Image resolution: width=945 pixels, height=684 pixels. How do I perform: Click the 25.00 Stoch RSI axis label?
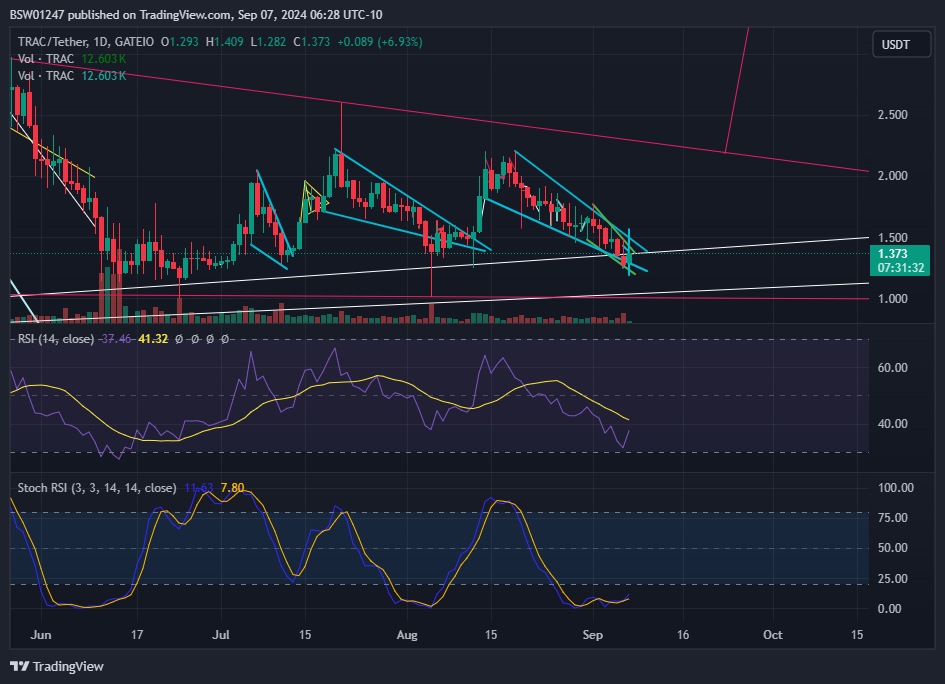pyautogui.click(x=893, y=579)
